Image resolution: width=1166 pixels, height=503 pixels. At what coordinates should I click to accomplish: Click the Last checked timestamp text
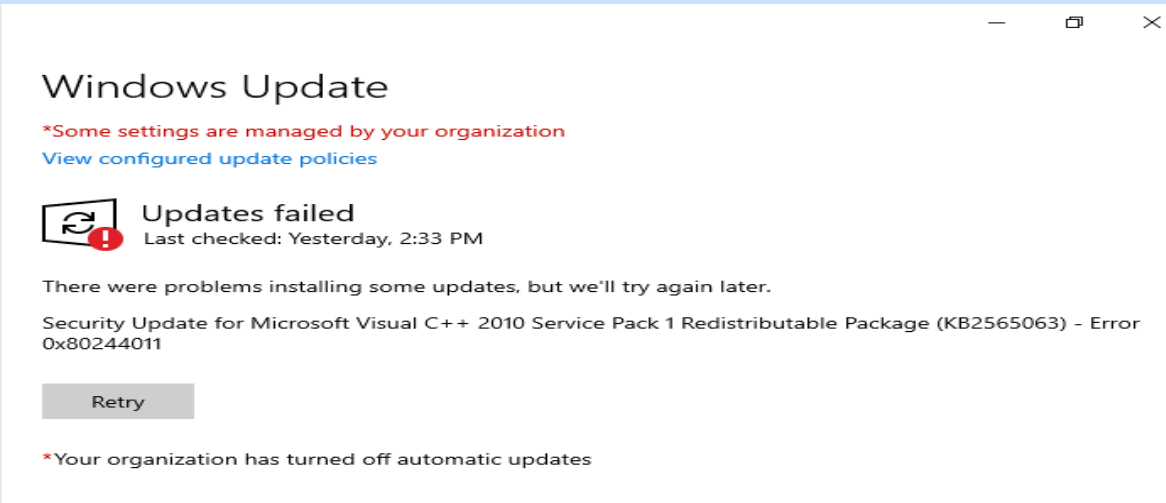pyautogui.click(x=313, y=238)
